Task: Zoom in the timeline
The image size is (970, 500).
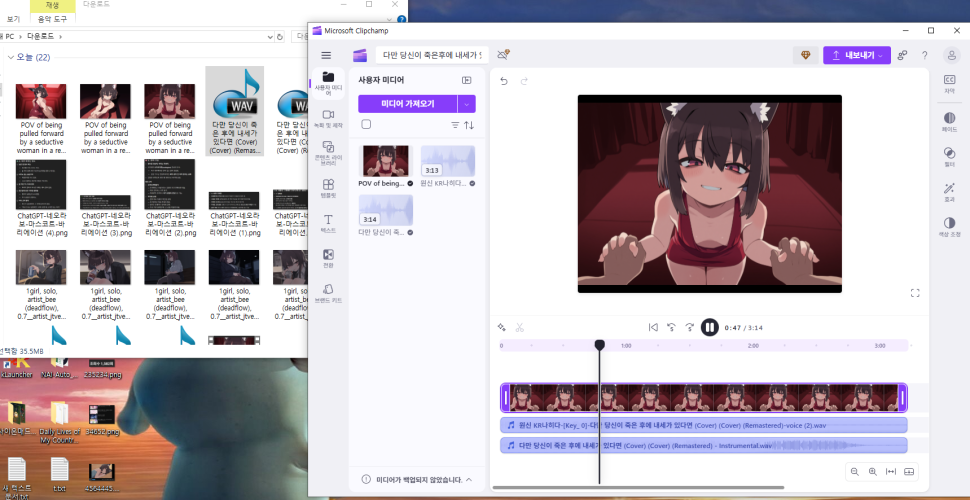Action: [872, 472]
